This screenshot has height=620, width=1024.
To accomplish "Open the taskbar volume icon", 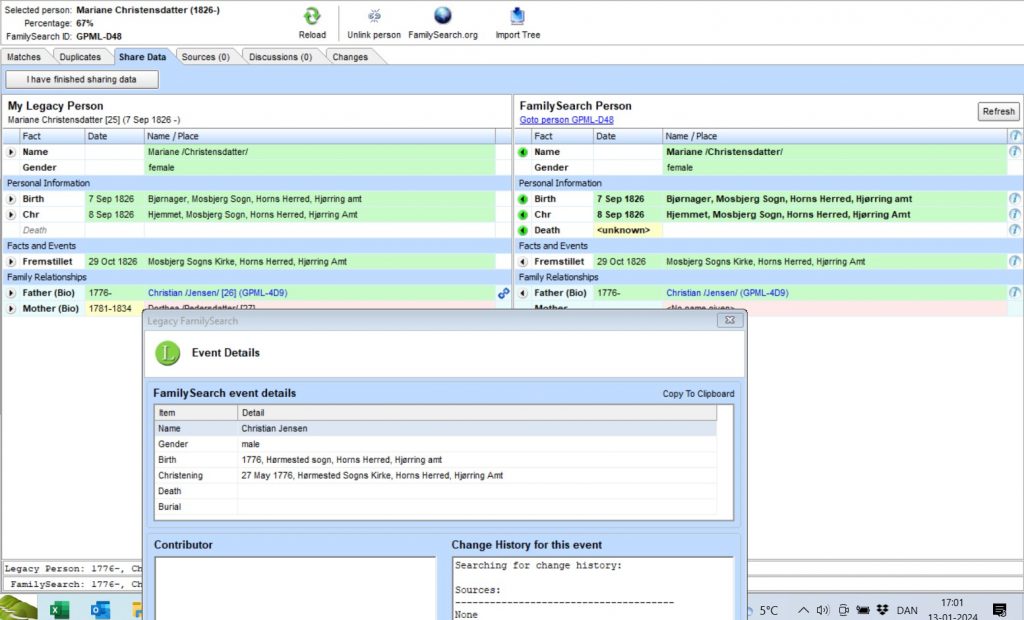I will click(x=822, y=610).
